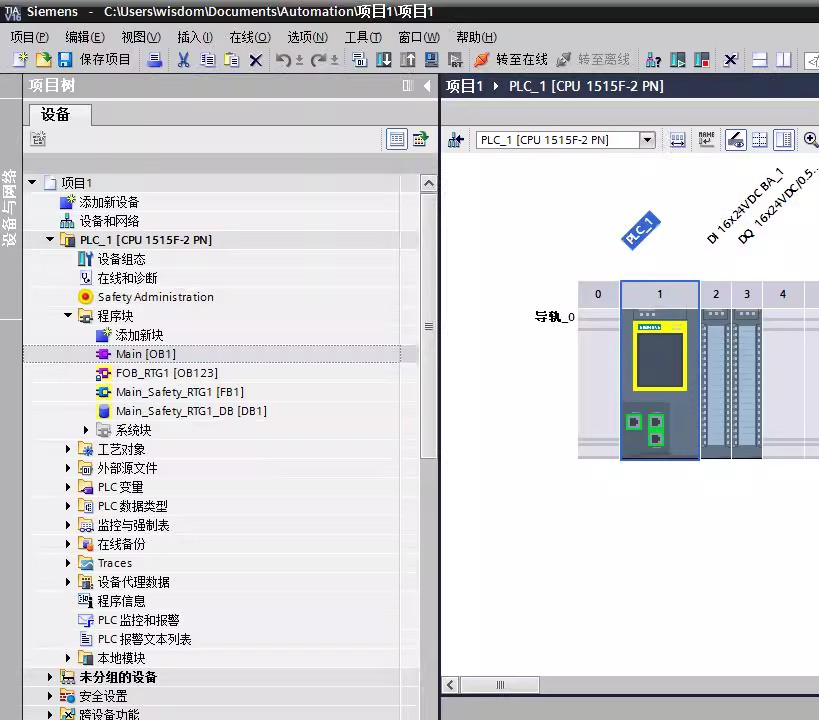This screenshot has width=819, height=720.
Task: Click the redo arrow icon
Action: pyautogui.click(x=318, y=60)
